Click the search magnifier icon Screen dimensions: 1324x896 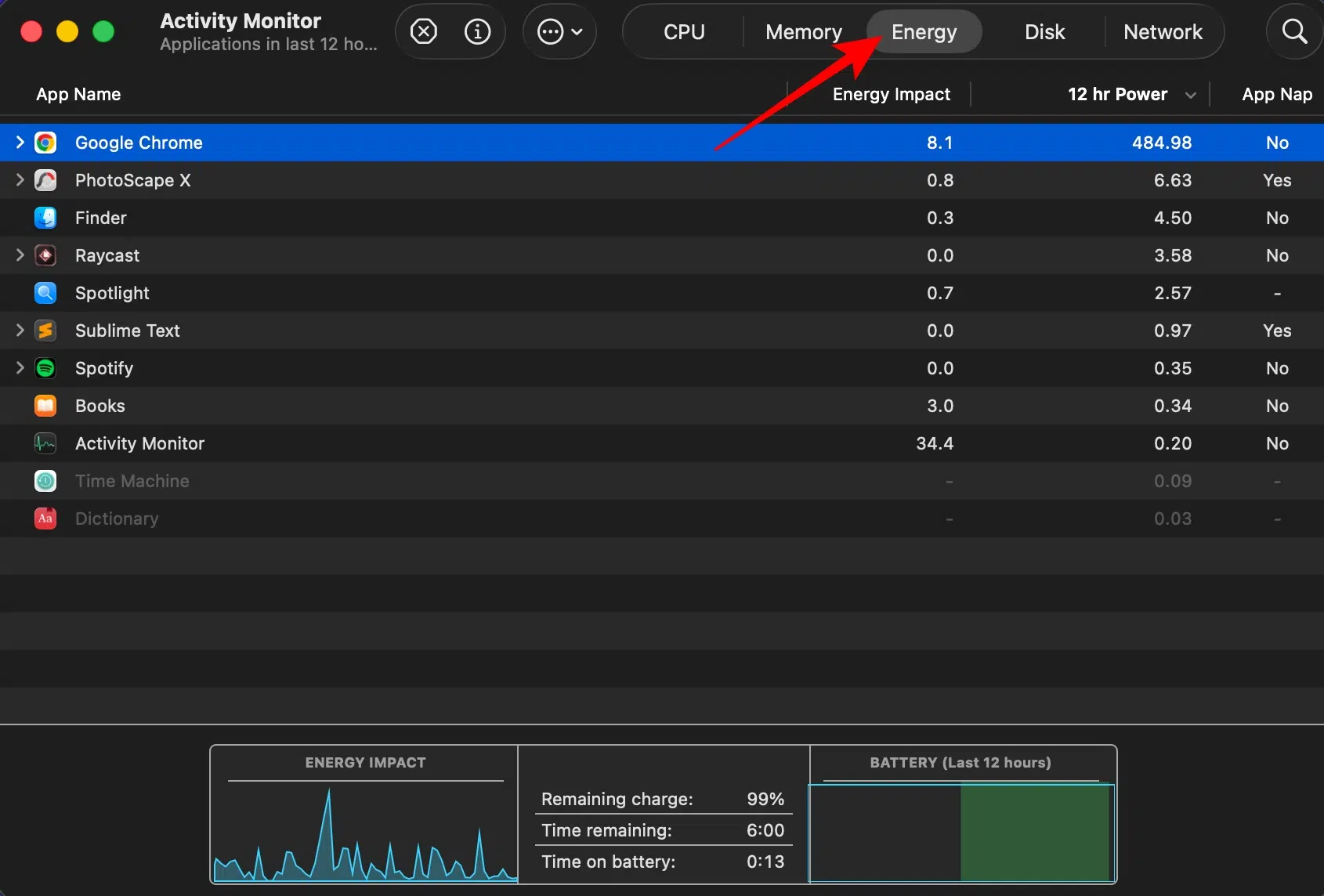(1294, 32)
